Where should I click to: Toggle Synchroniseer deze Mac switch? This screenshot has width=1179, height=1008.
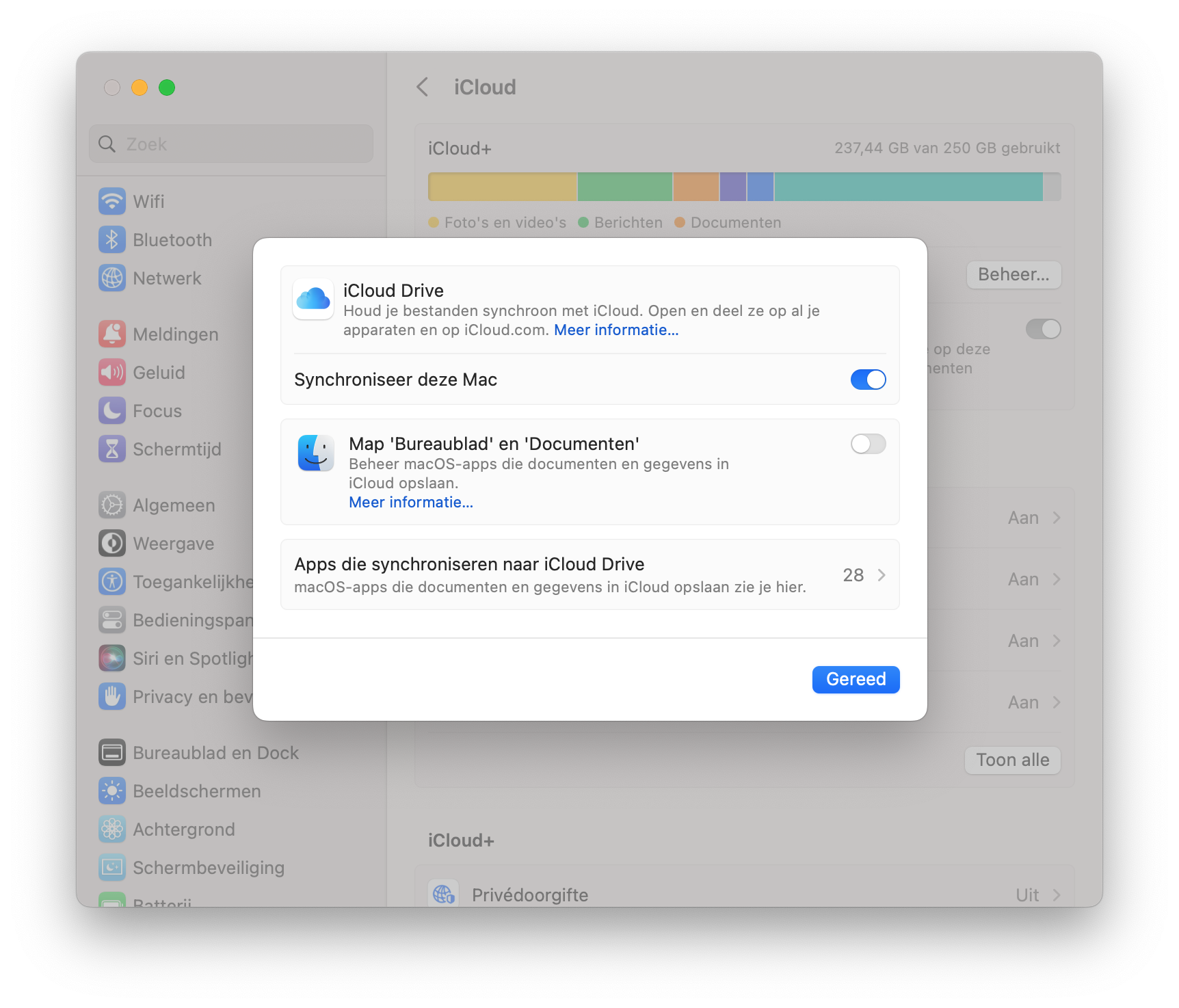click(x=868, y=380)
